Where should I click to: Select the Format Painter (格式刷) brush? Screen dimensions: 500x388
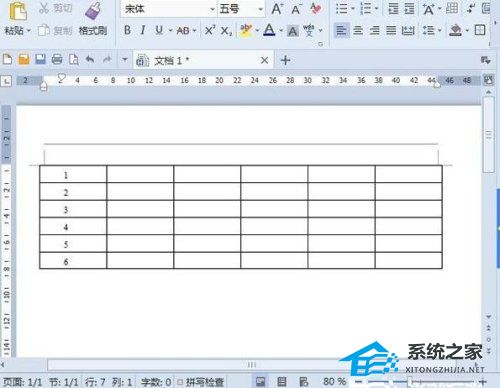tap(93, 11)
